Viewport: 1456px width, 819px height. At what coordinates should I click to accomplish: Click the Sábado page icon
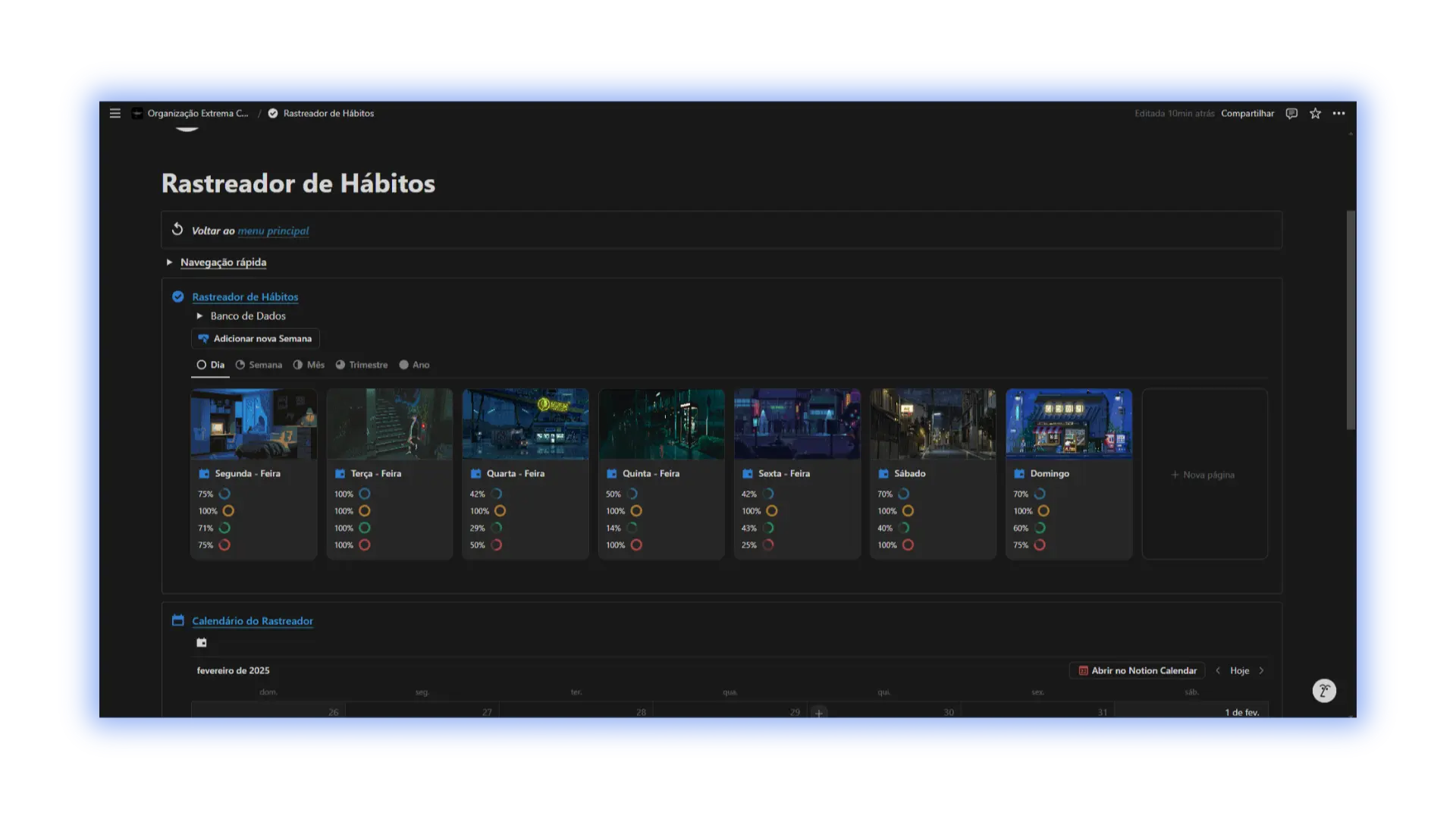pyautogui.click(x=883, y=473)
